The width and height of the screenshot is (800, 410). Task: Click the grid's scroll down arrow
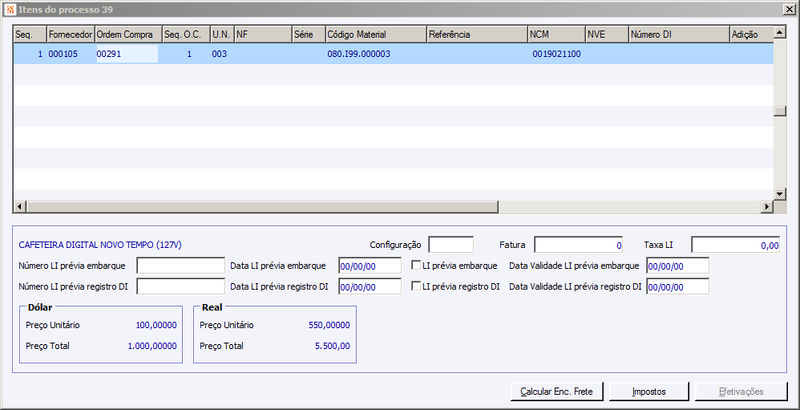(x=779, y=194)
